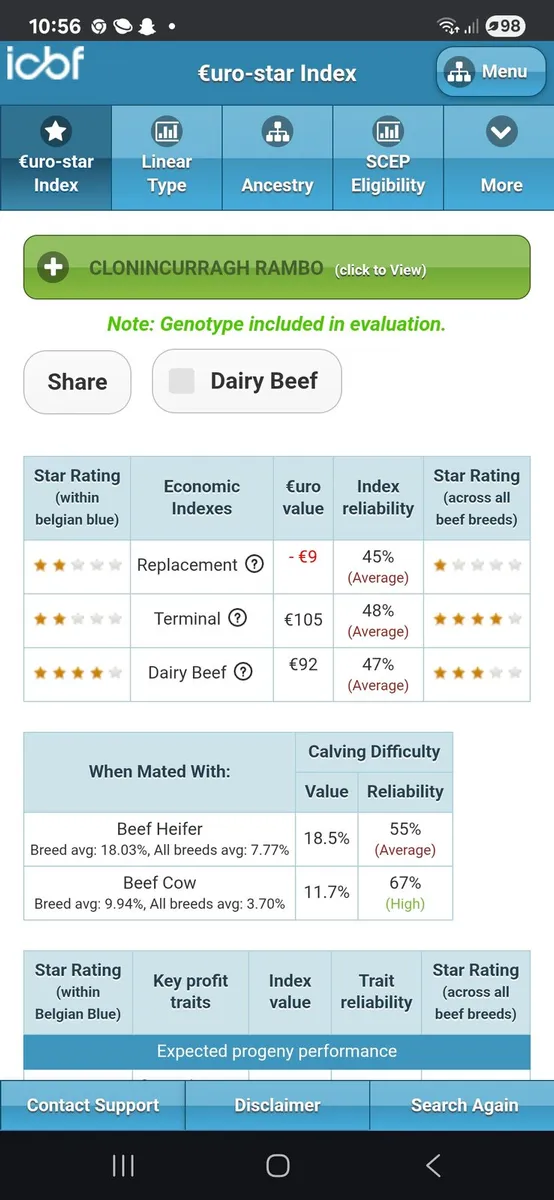Expand CLONINCURRAGH RAMBO animal details
This screenshot has height=1200, width=554.
[x=277, y=268]
